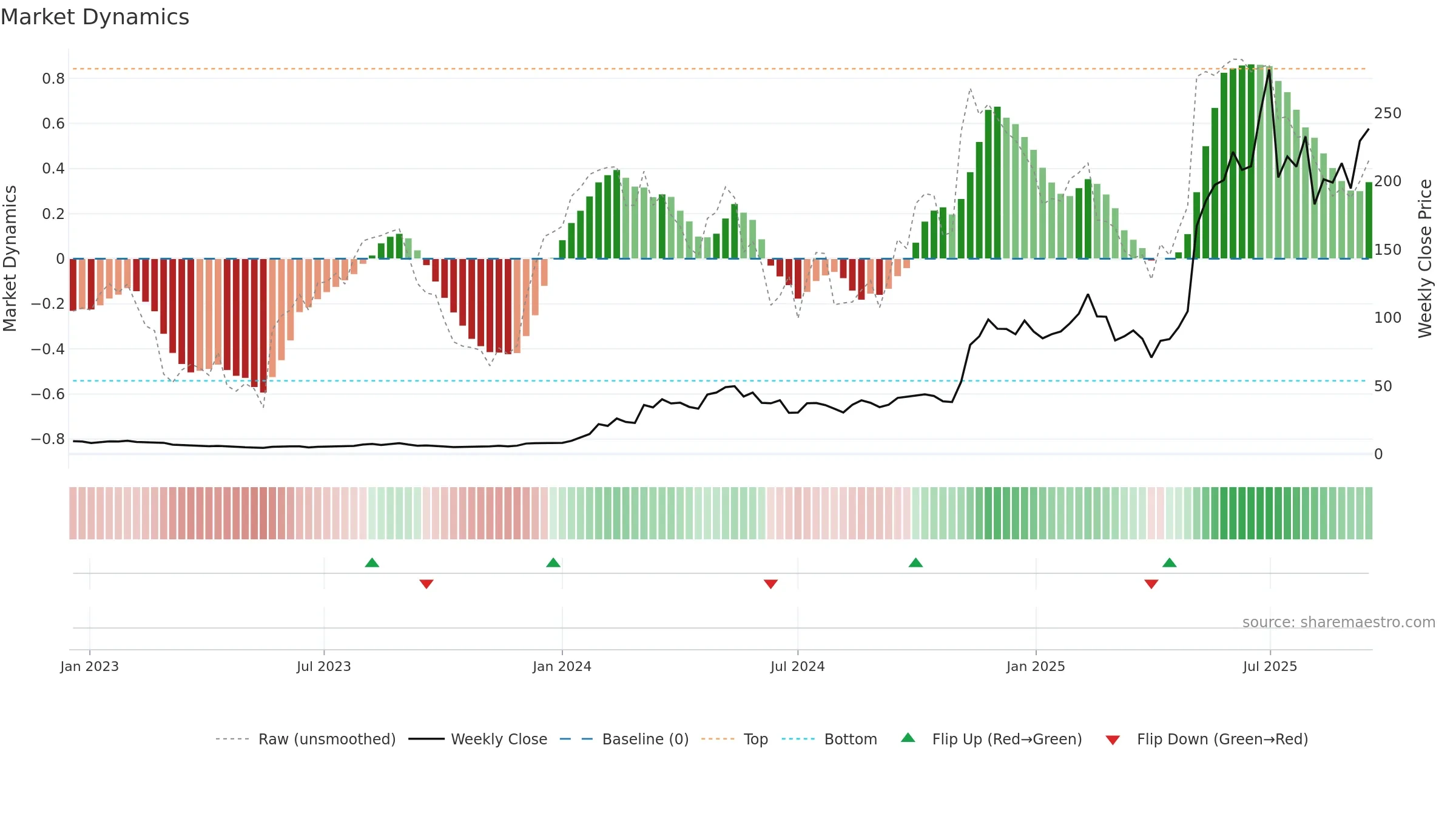Click the Jul 2024 axis label
This screenshot has width=1456, height=819.
point(798,666)
